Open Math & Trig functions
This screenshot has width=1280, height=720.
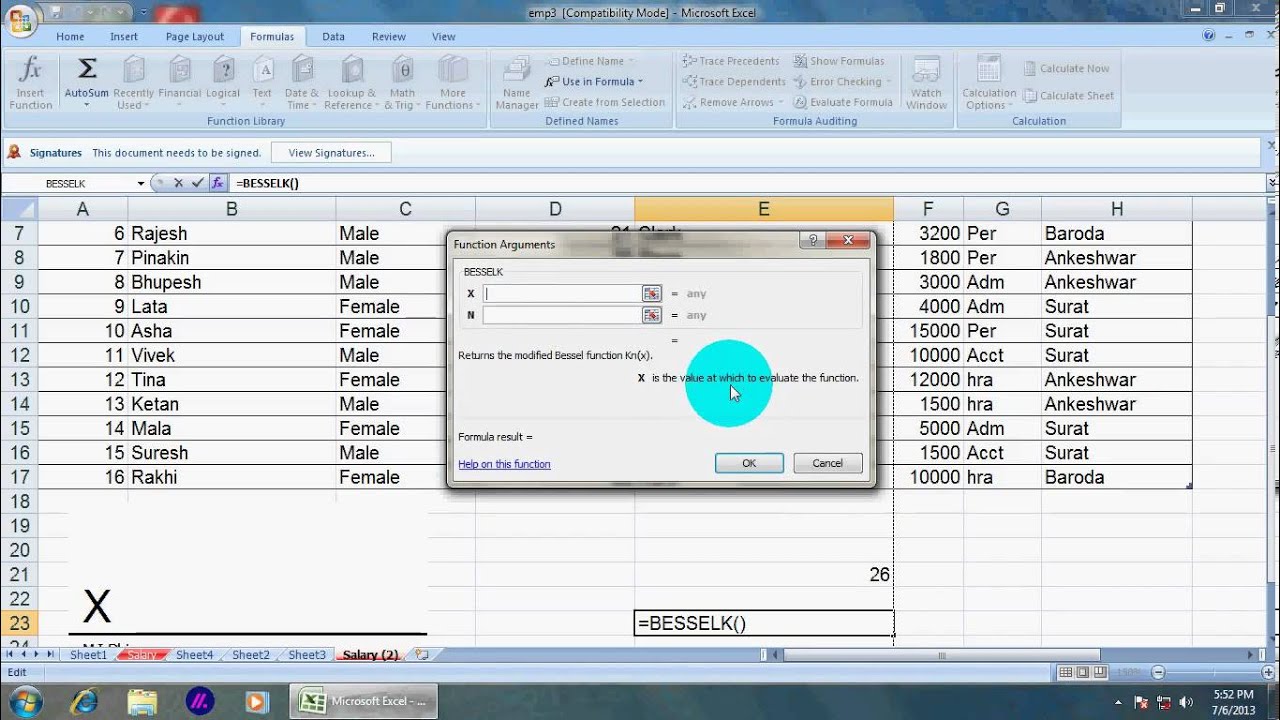pyautogui.click(x=403, y=83)
